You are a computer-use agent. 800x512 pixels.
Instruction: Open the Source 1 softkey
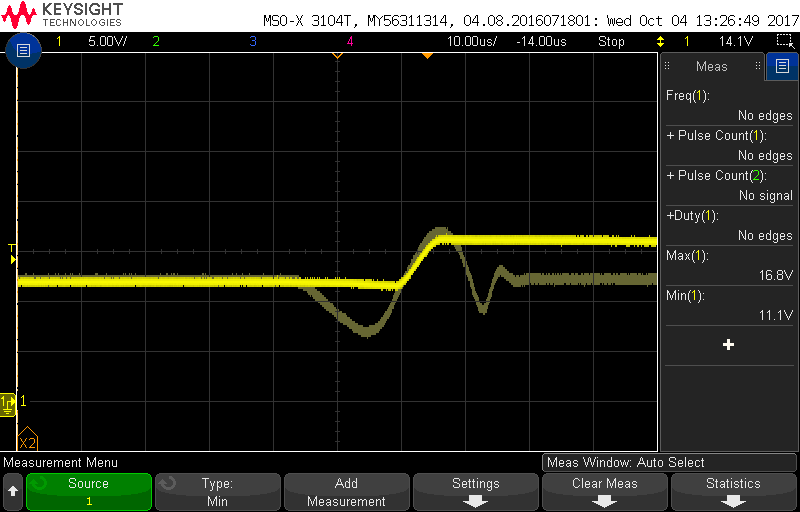pos(89,492)
